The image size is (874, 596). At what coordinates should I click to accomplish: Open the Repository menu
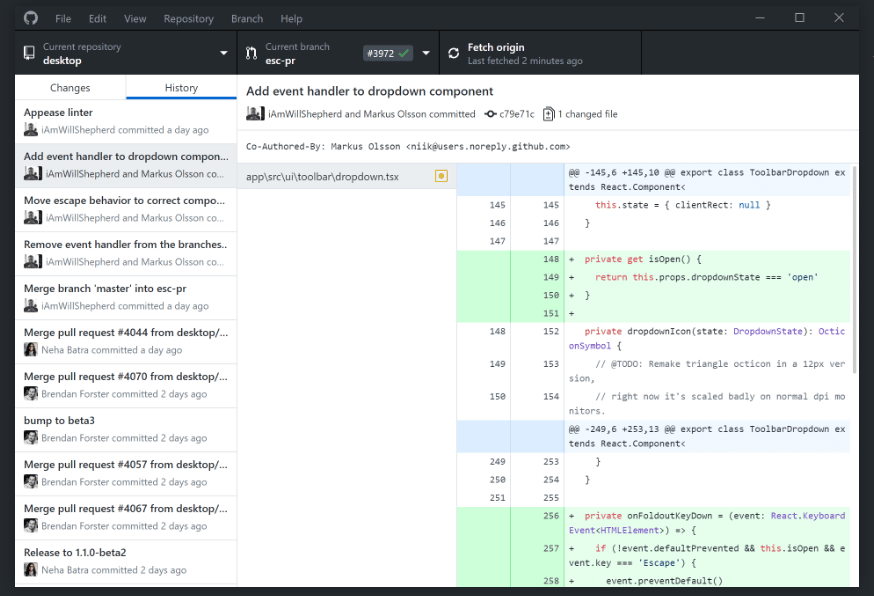[x=188, y=19]
